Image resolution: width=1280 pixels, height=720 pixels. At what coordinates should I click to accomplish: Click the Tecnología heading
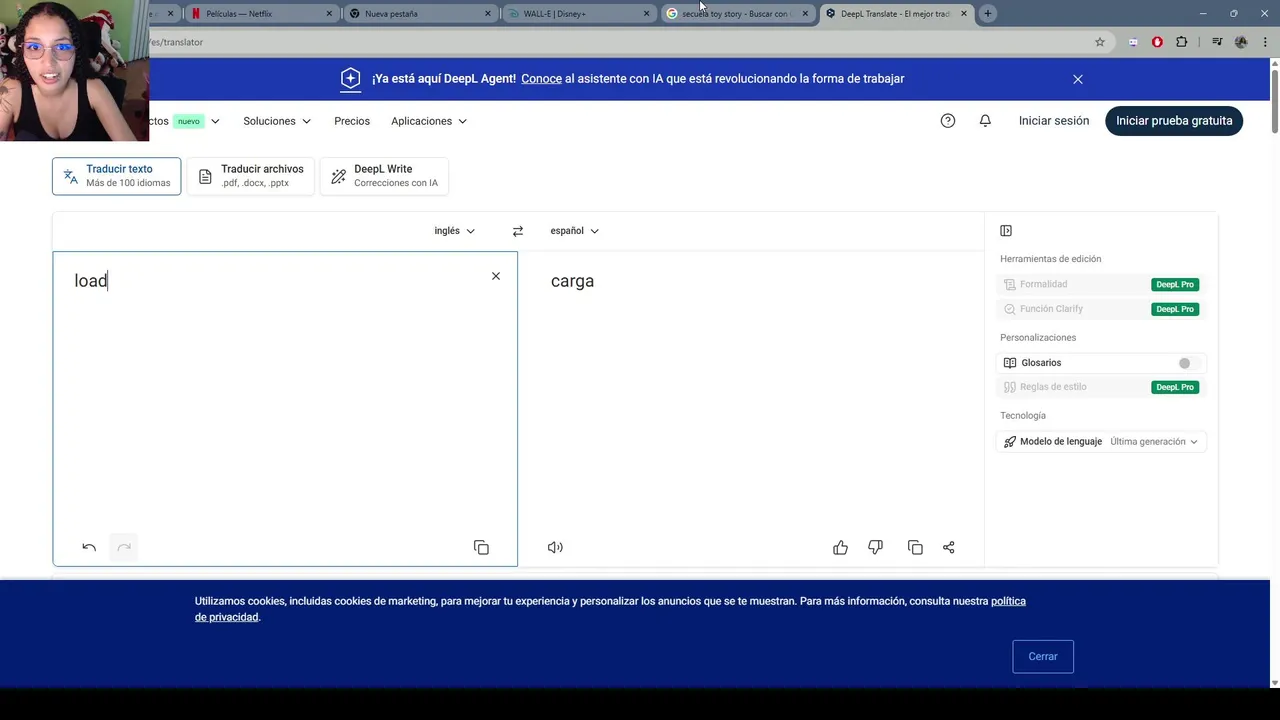1023,416
